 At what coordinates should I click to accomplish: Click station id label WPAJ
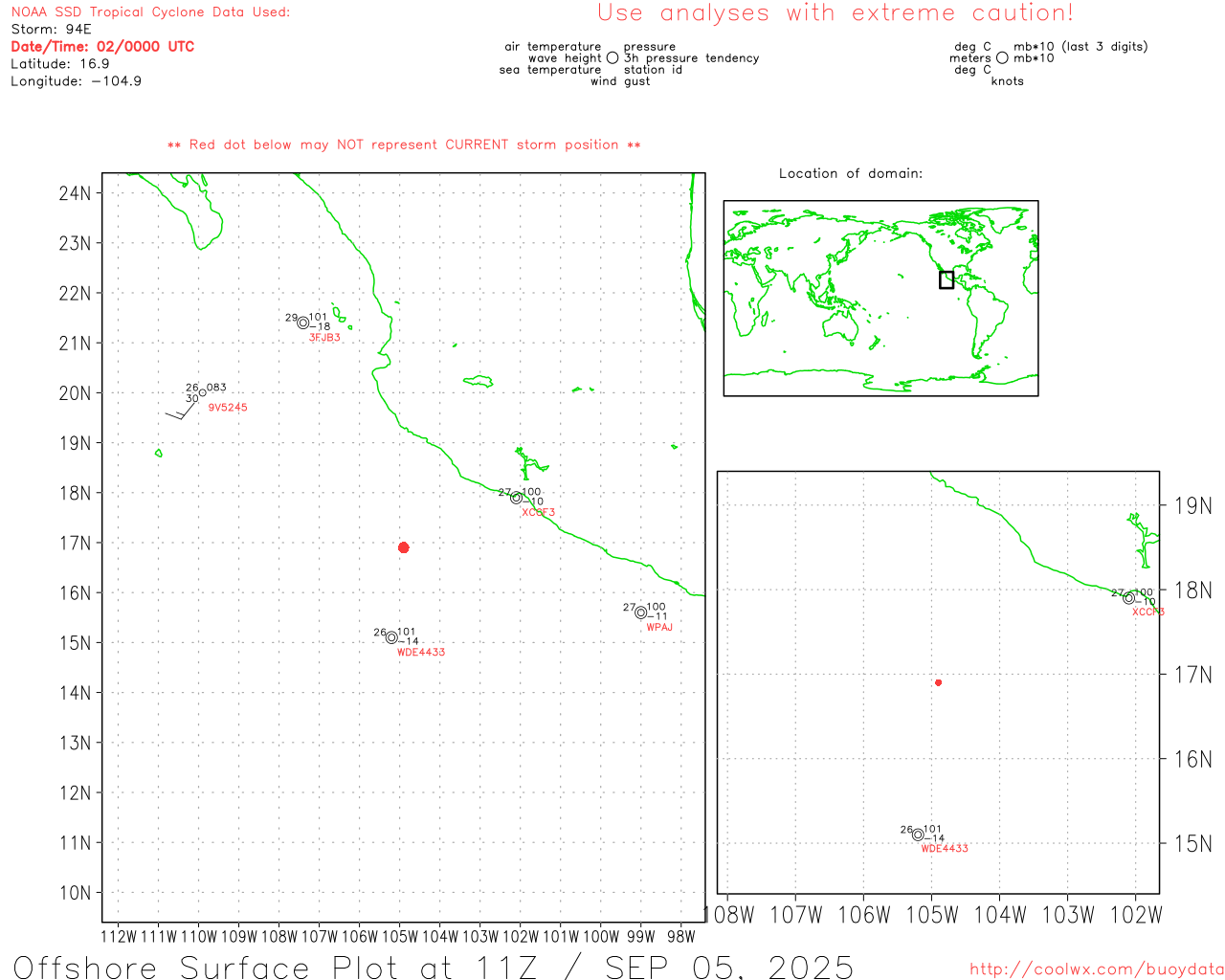[x=659, y=628]
